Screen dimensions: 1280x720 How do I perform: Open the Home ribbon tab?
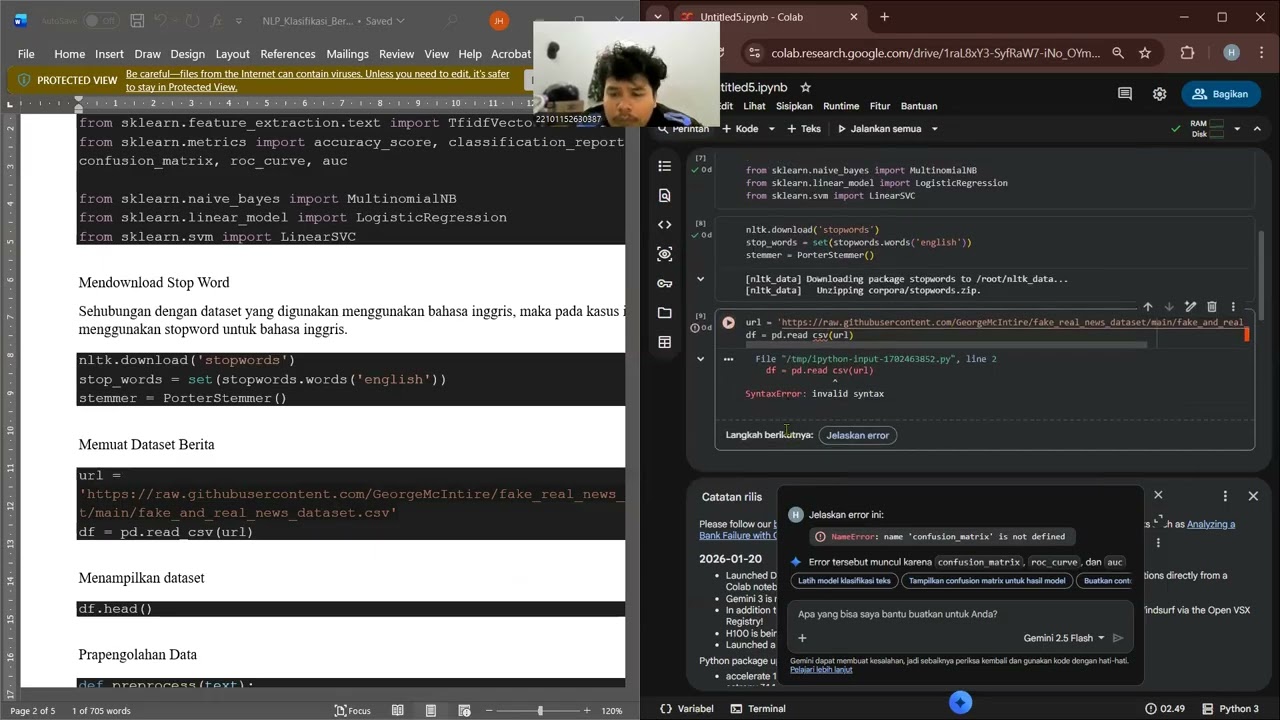click(x=69, y=54)
